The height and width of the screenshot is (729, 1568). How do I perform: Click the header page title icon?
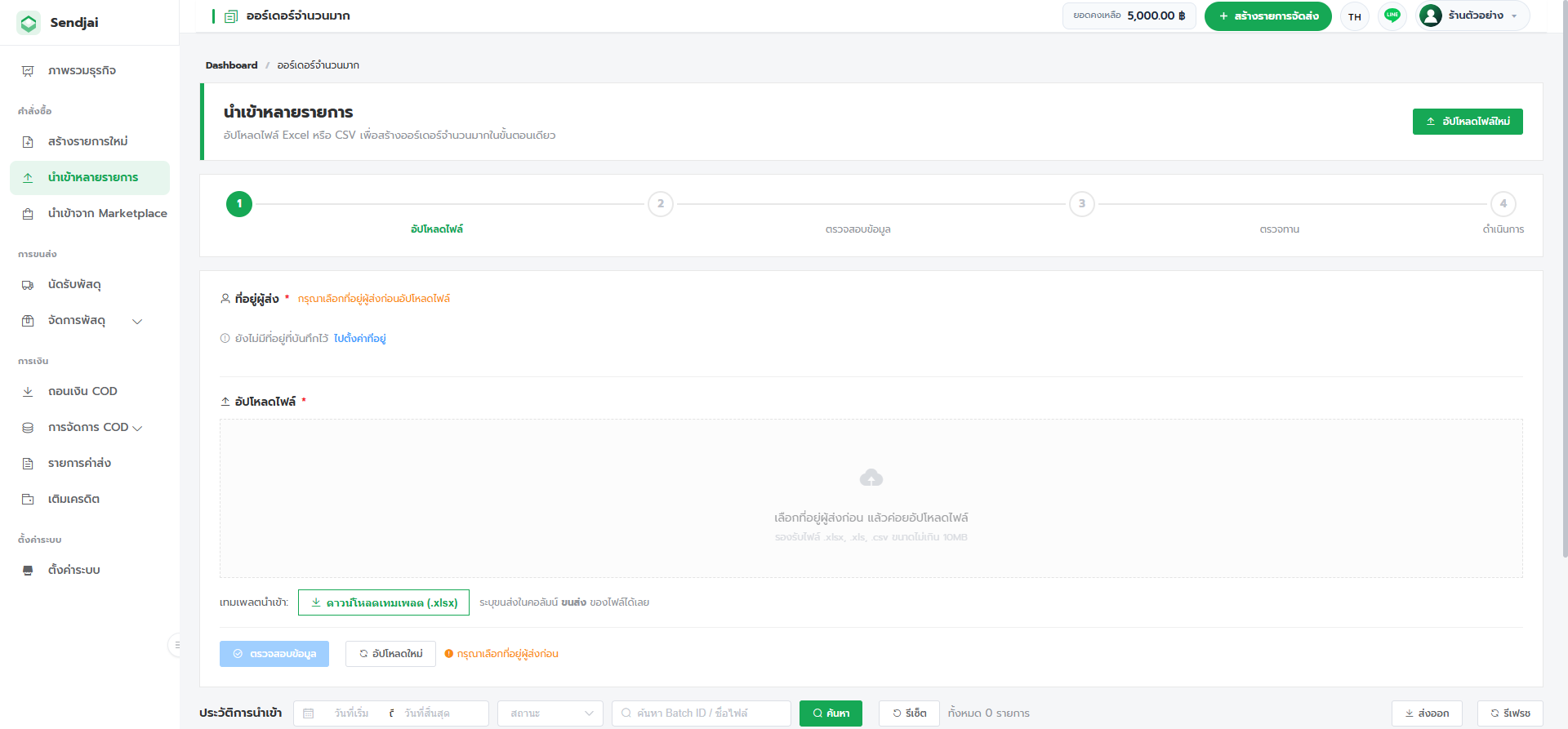click(x=231, y=16)
